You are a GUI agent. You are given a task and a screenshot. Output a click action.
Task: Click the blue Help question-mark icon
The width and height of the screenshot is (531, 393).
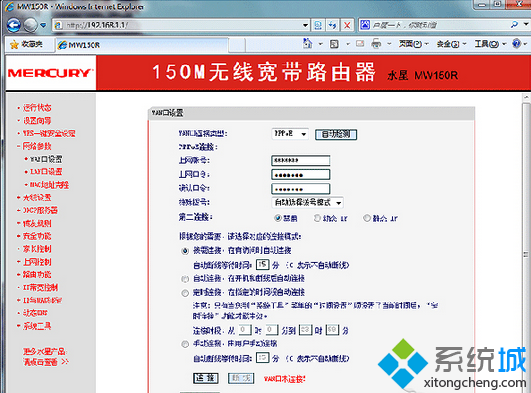pos(516,43)
